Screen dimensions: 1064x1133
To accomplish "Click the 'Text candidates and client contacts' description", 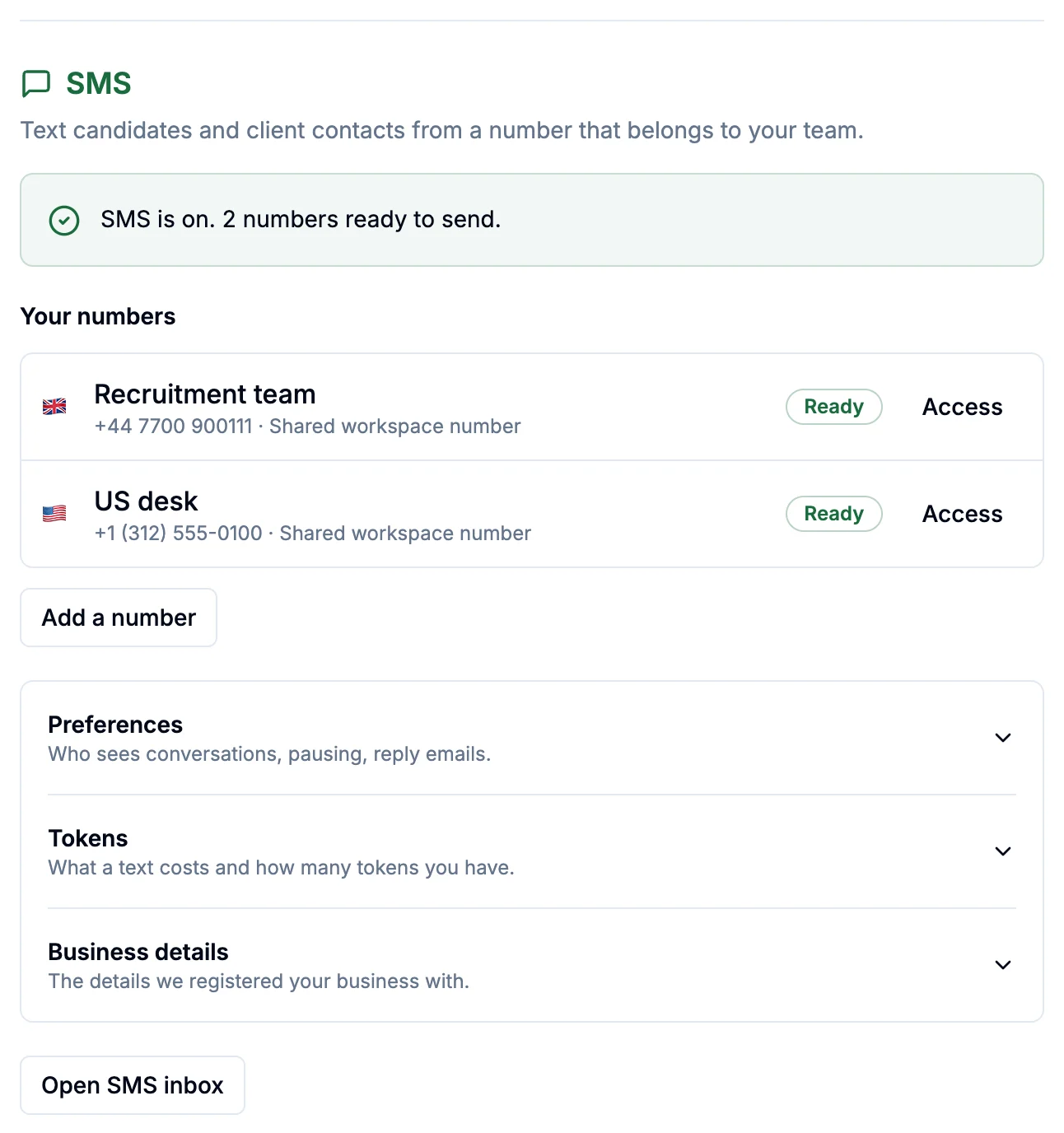I will [442, 131].
